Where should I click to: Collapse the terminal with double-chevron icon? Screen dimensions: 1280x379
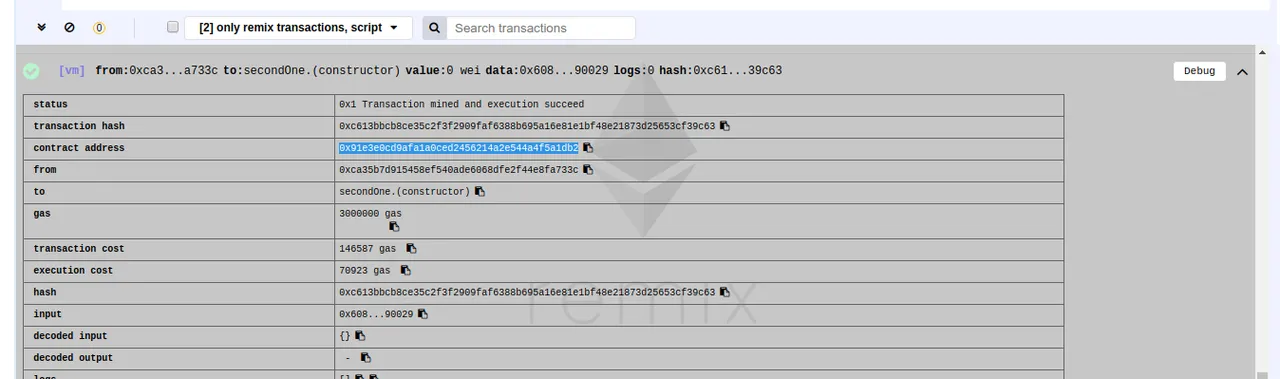coord(41,28)
